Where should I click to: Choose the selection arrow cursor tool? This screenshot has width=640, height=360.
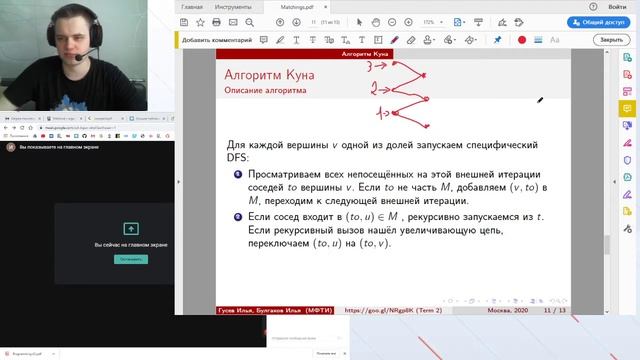click(x=359, y=22)
